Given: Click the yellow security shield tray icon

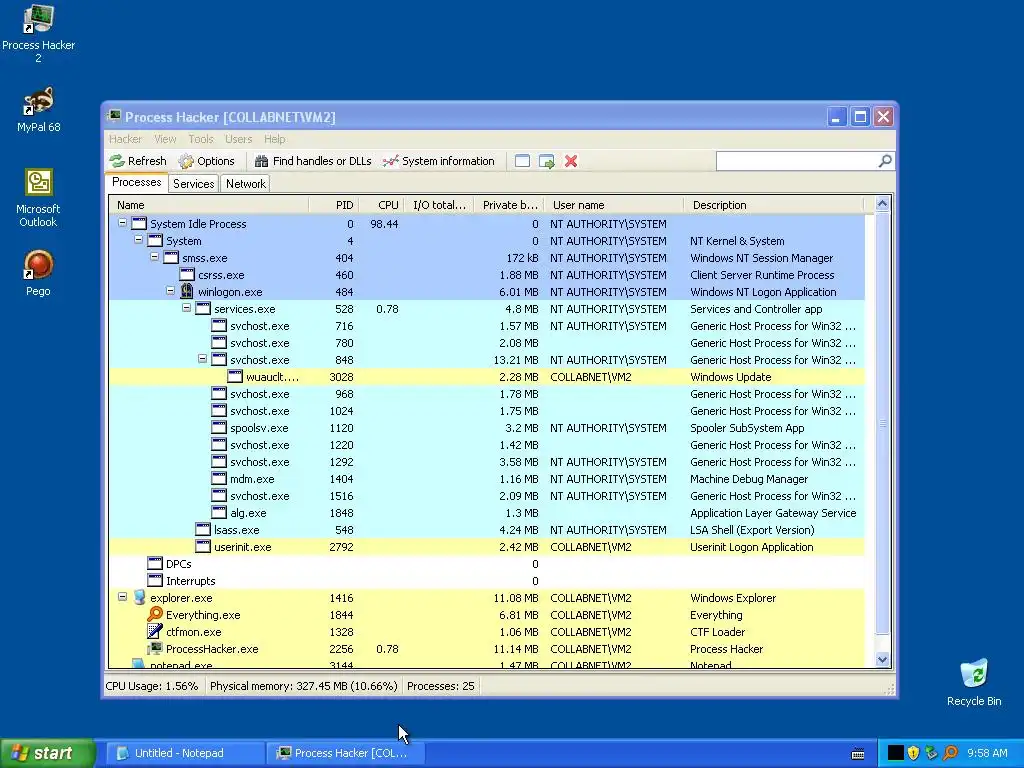Looking at the screenshot, I should 914,753.
